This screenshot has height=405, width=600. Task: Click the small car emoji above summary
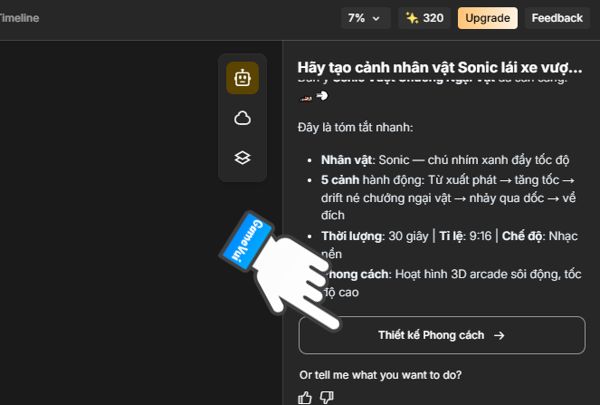coord(306,98)
